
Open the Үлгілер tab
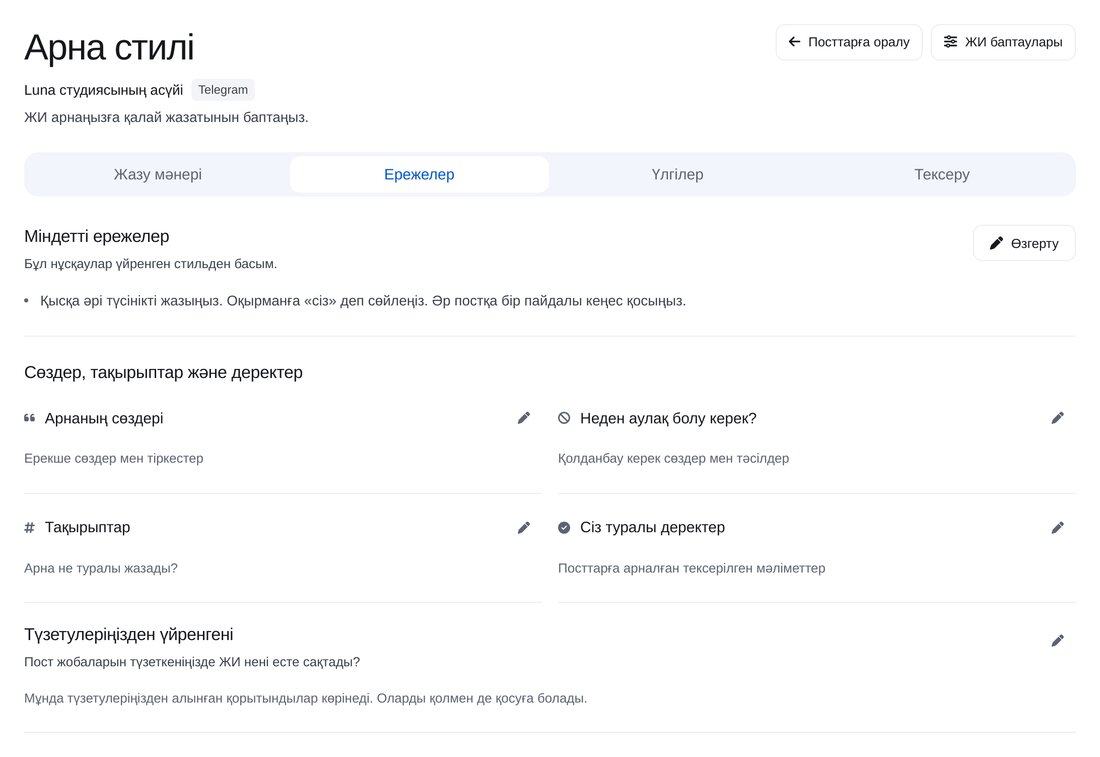point(677,174)
